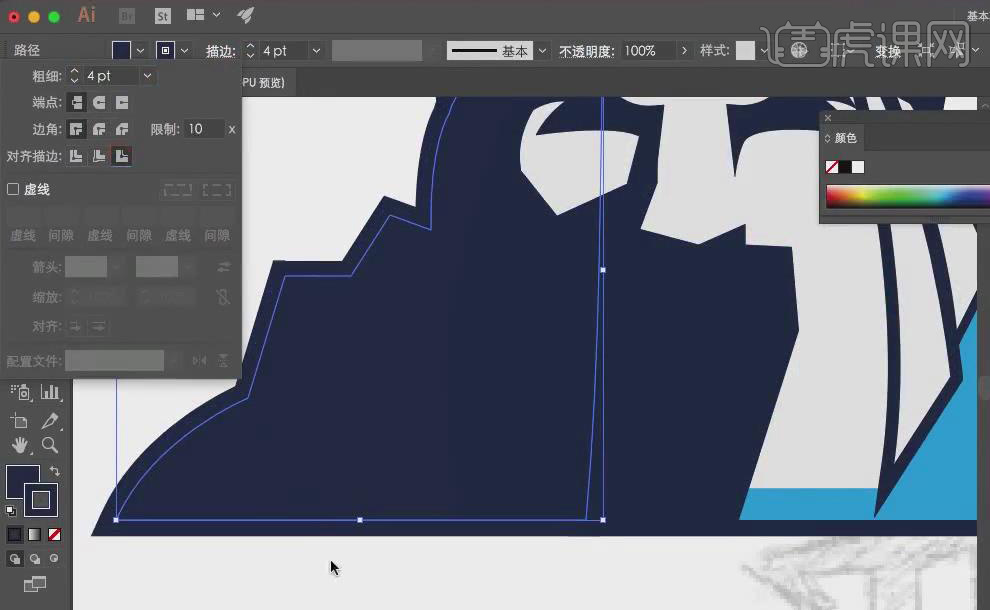Click the 描边 stroke weight stepper in control bar
This screenshot has height=610, width=990.
click(x=251, y=51)
